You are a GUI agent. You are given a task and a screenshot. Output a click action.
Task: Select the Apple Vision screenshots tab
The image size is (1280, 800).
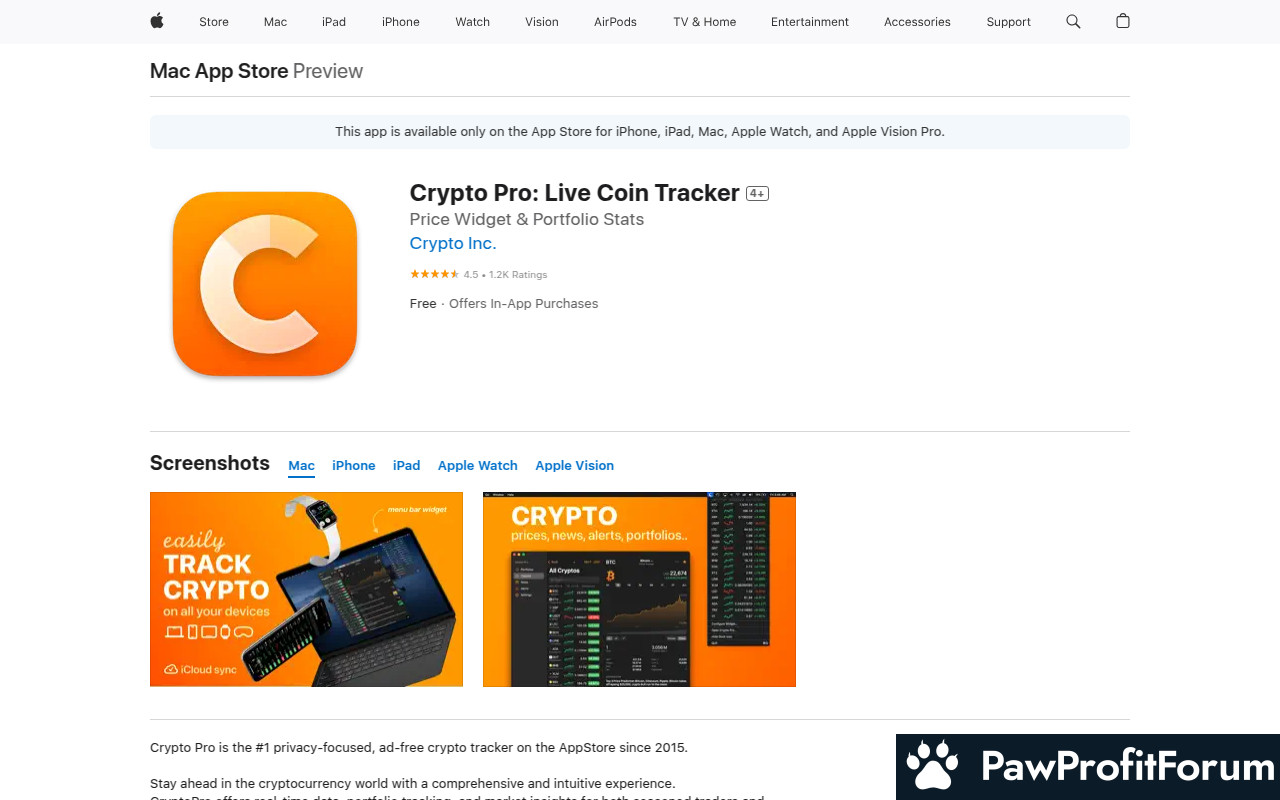[x=575, y=466]
